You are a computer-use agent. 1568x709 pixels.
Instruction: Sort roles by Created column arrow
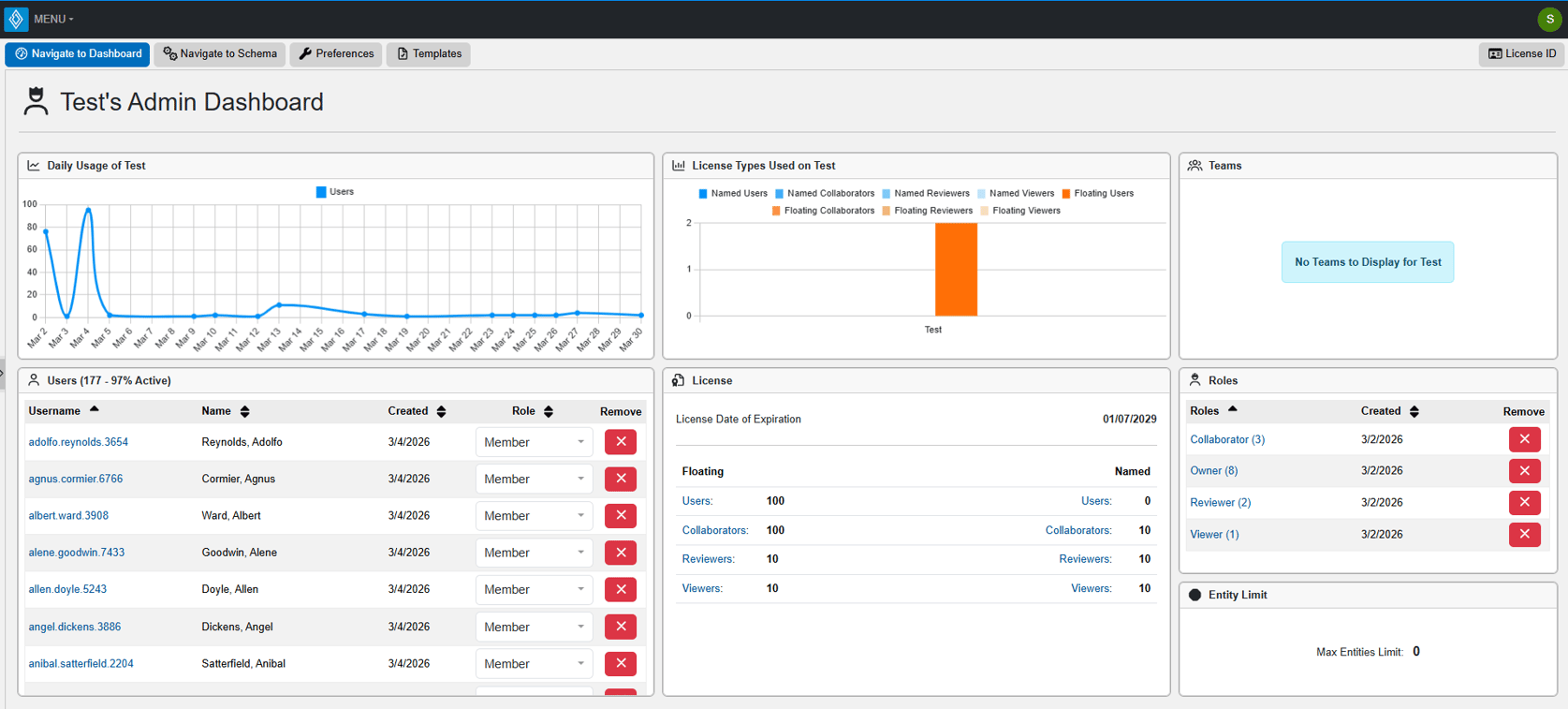pos(1414,411)
